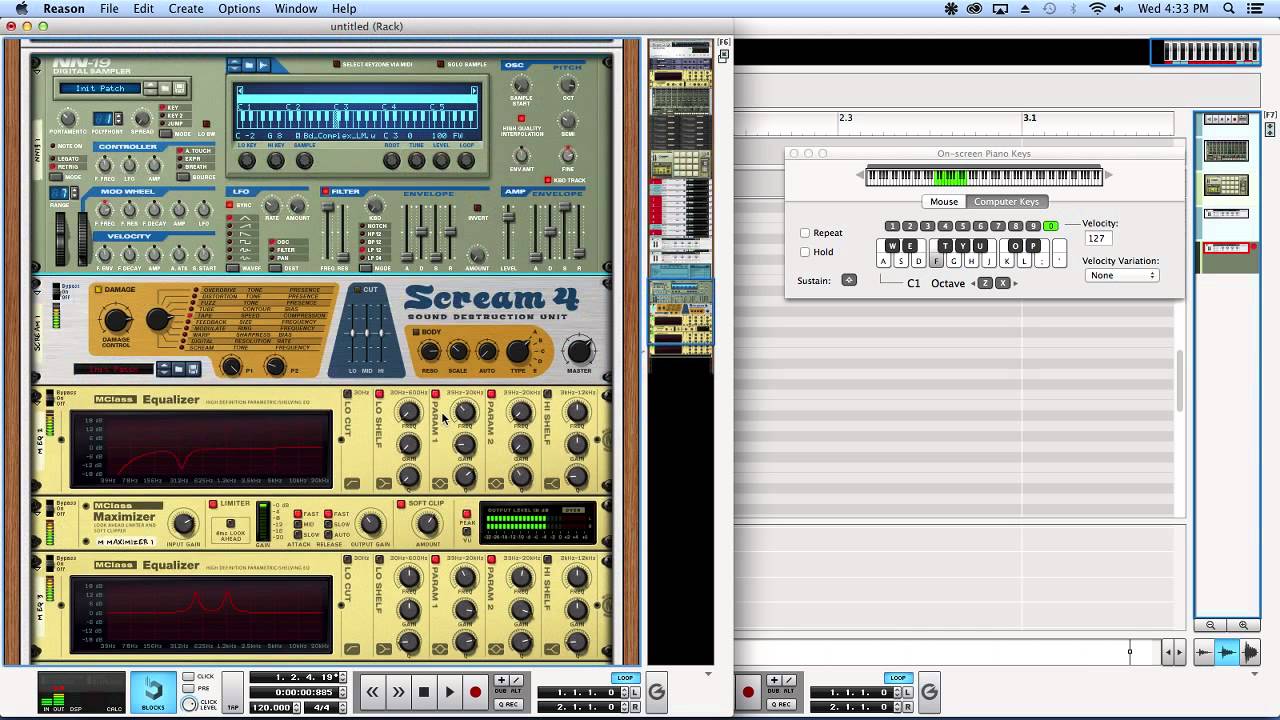Switch piano keys to Mouse tab
Image resolution: width=1280 pixels, height=720 pixels.
coord(944,202)
